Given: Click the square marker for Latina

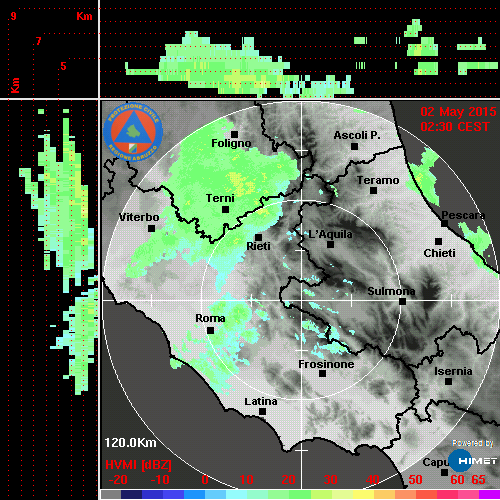Looking at the screenshot, I should pos(262,412).
